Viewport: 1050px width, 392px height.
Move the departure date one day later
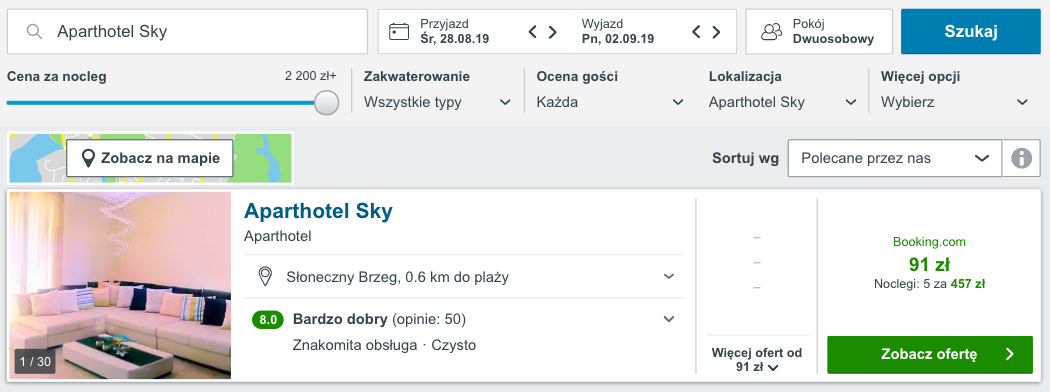(x=716, y=31)
